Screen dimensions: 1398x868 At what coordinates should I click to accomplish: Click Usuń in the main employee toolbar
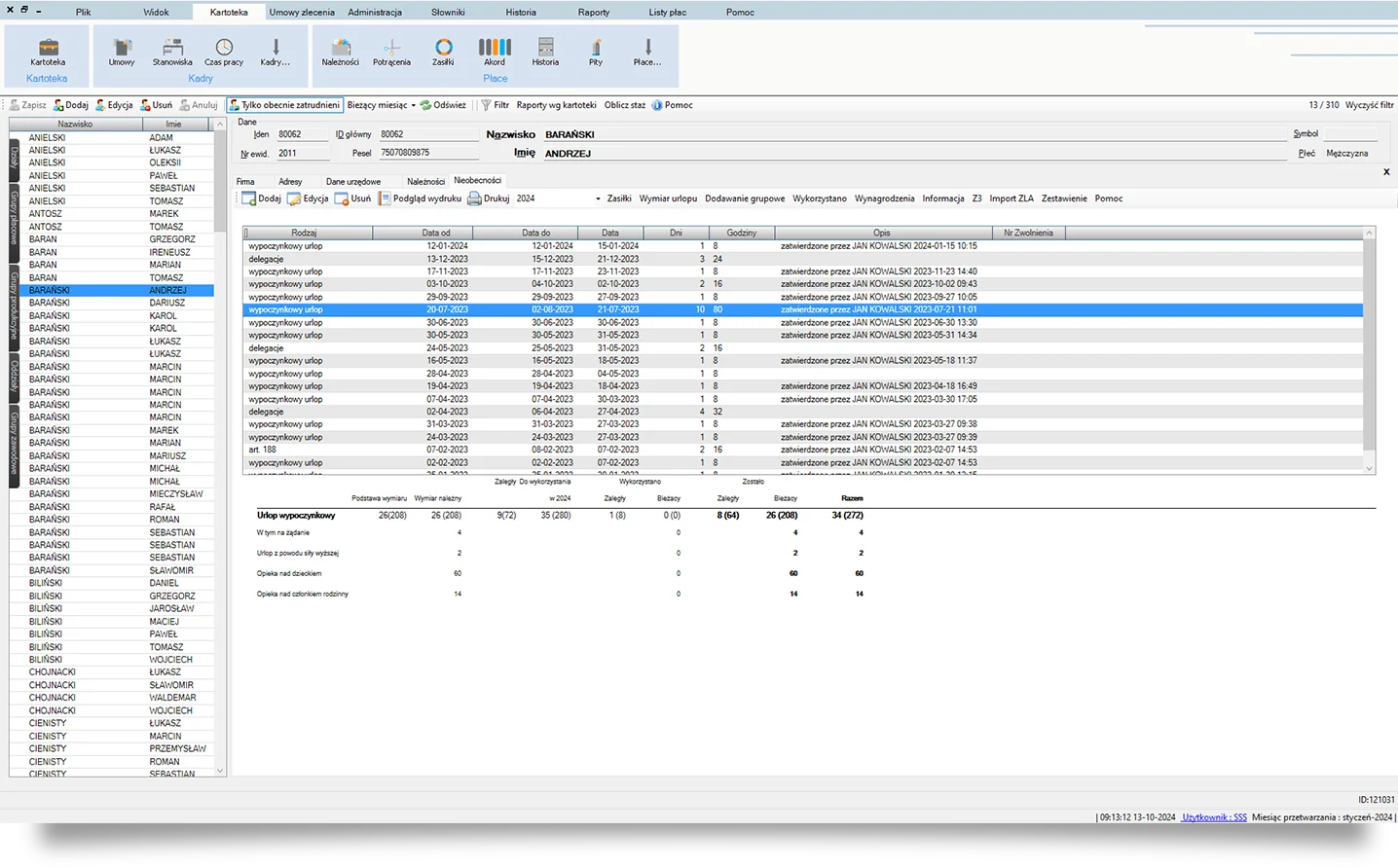click(157, 105)
